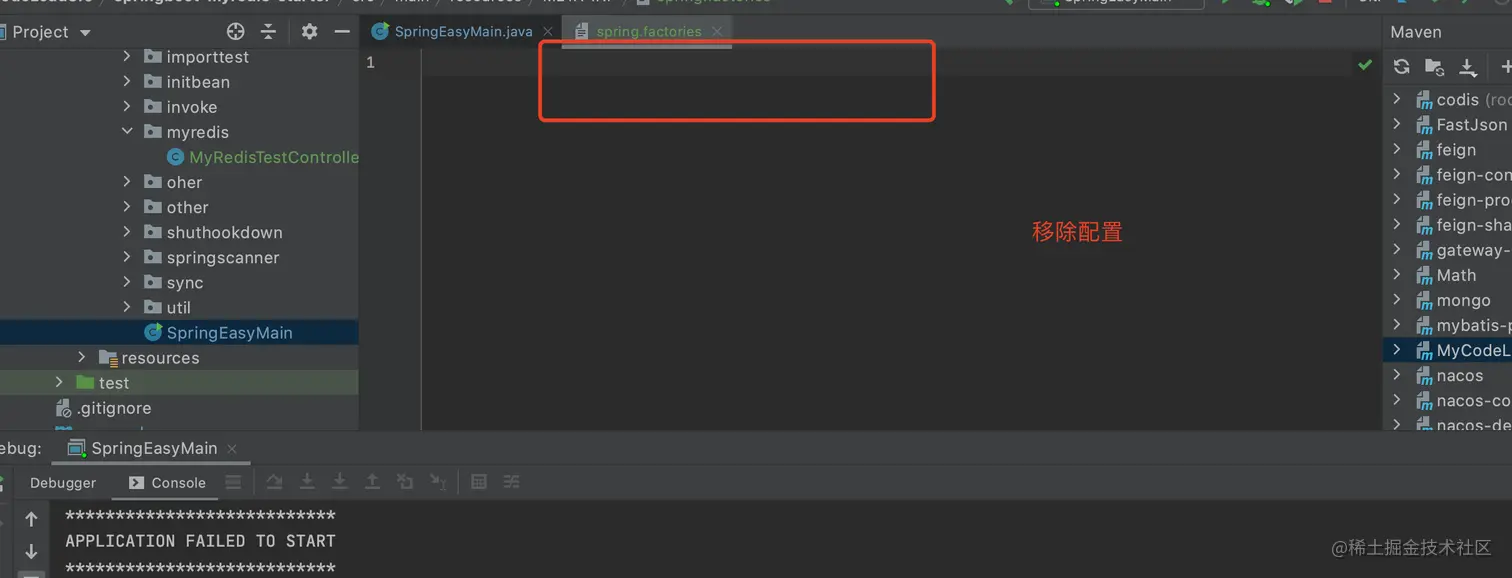Open Project panel settings gear

(x=309, y=32)
